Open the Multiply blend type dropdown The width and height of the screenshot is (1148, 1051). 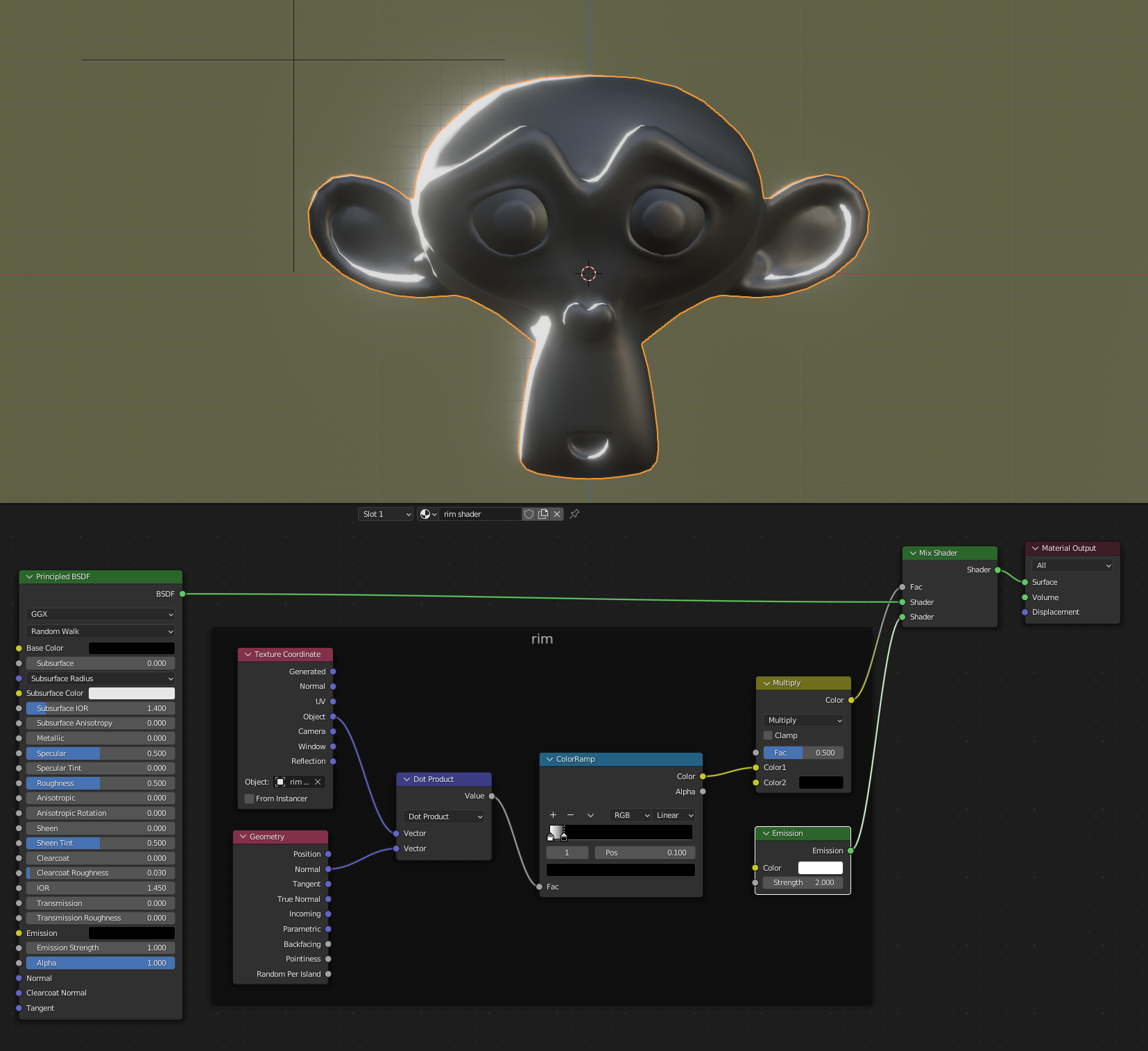click(x=803, y=720)
